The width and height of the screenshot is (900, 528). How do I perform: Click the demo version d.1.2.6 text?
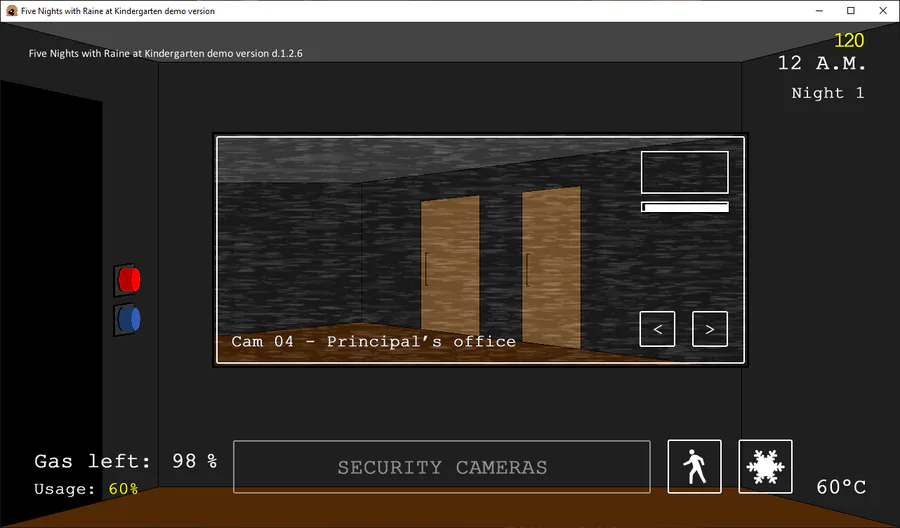click(165, 53)
